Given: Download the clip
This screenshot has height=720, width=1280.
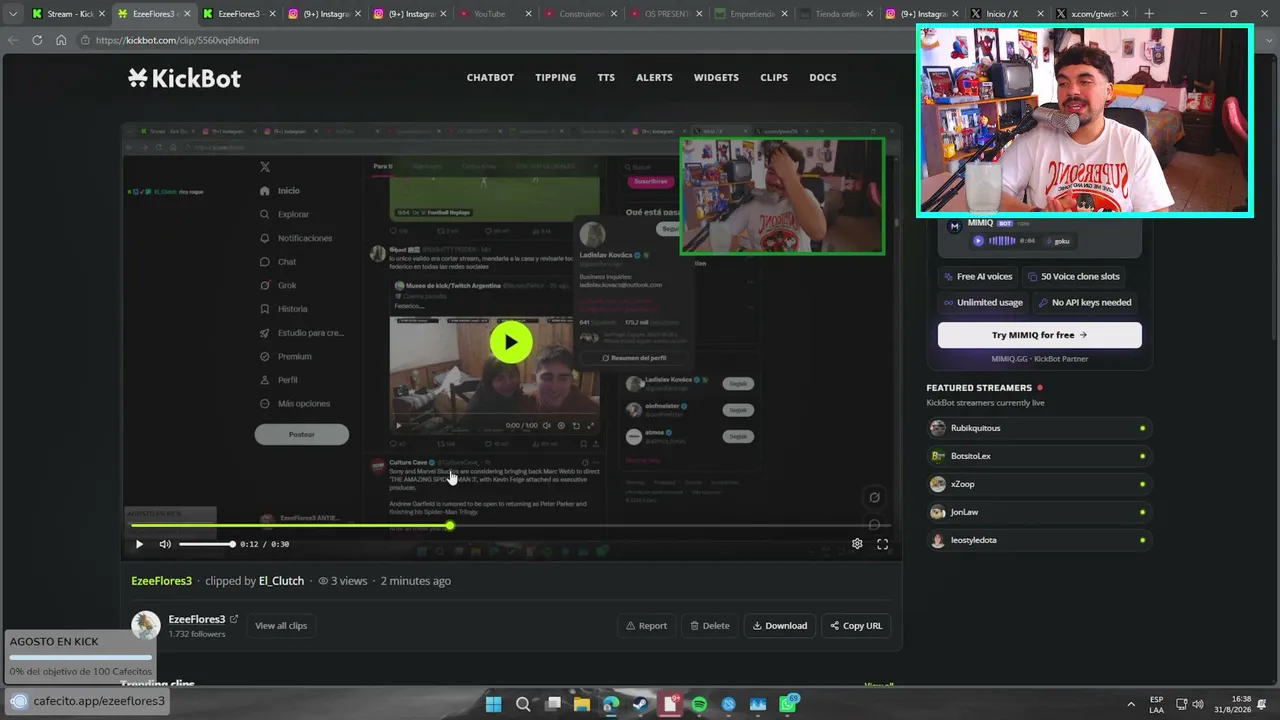Looking at the screenshot, I should click(x=780, y=626).
